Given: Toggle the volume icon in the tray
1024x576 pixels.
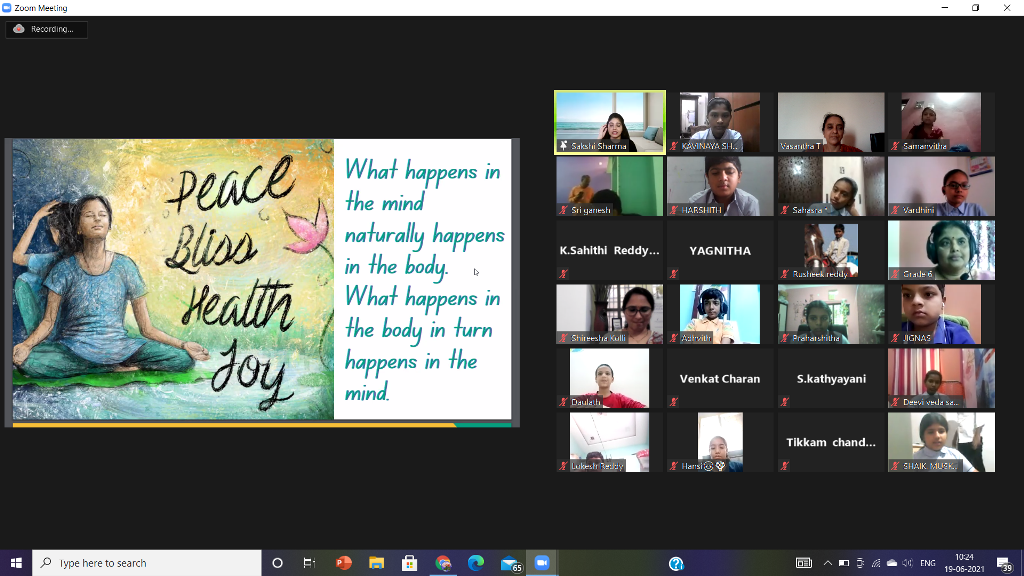Looking at the screenshot, I should pyautogui.click(x=907, y=563).
